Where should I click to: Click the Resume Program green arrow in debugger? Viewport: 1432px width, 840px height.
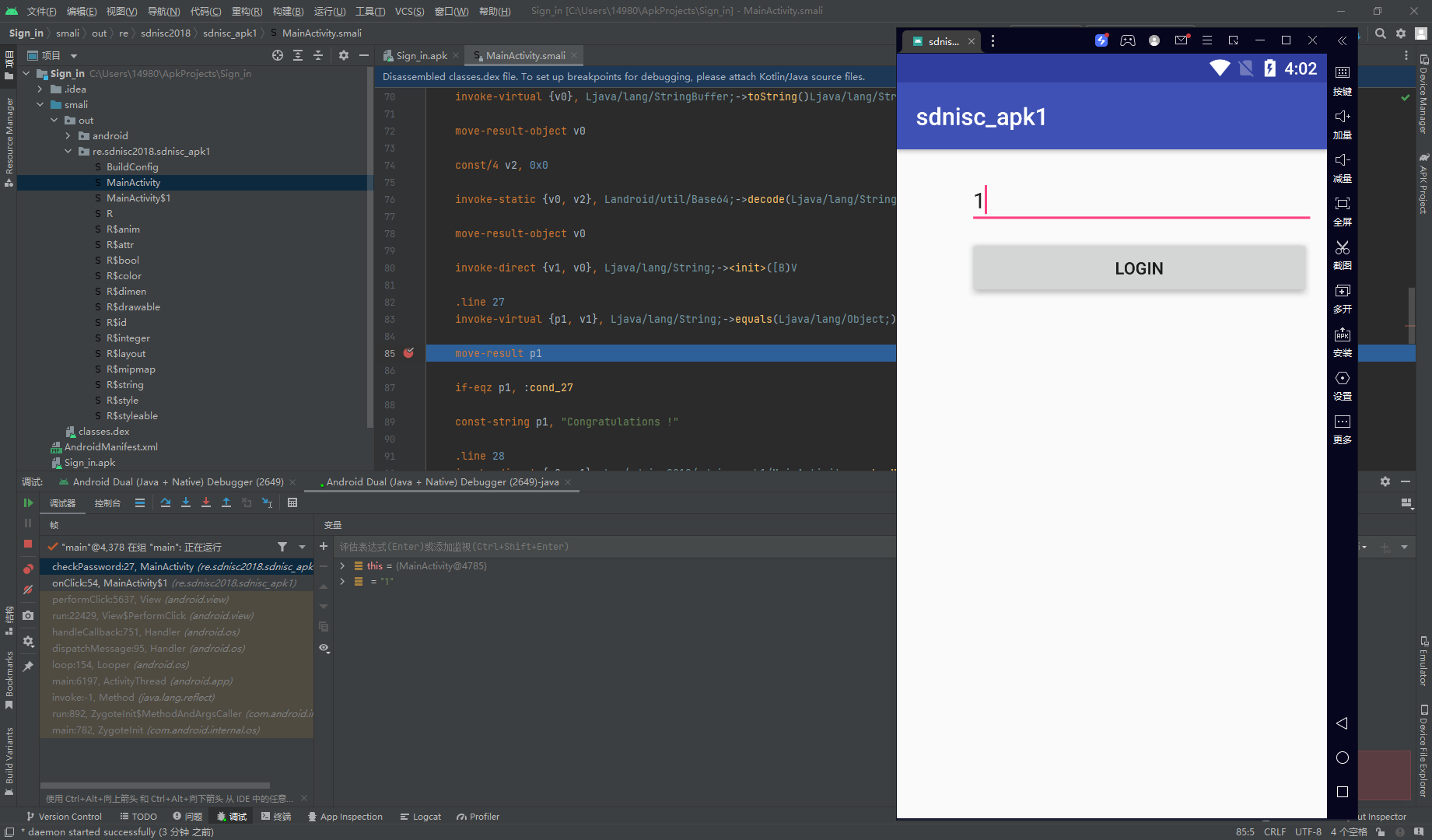(28, 503)
